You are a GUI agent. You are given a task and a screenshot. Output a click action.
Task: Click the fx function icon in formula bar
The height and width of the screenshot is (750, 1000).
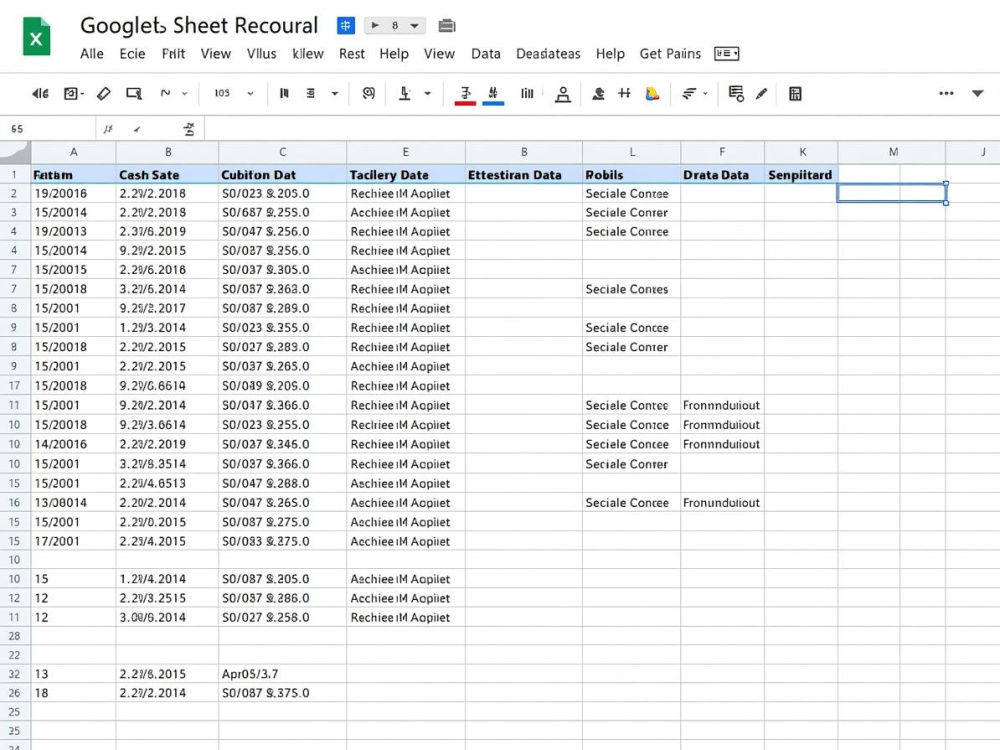click(108, 129)
